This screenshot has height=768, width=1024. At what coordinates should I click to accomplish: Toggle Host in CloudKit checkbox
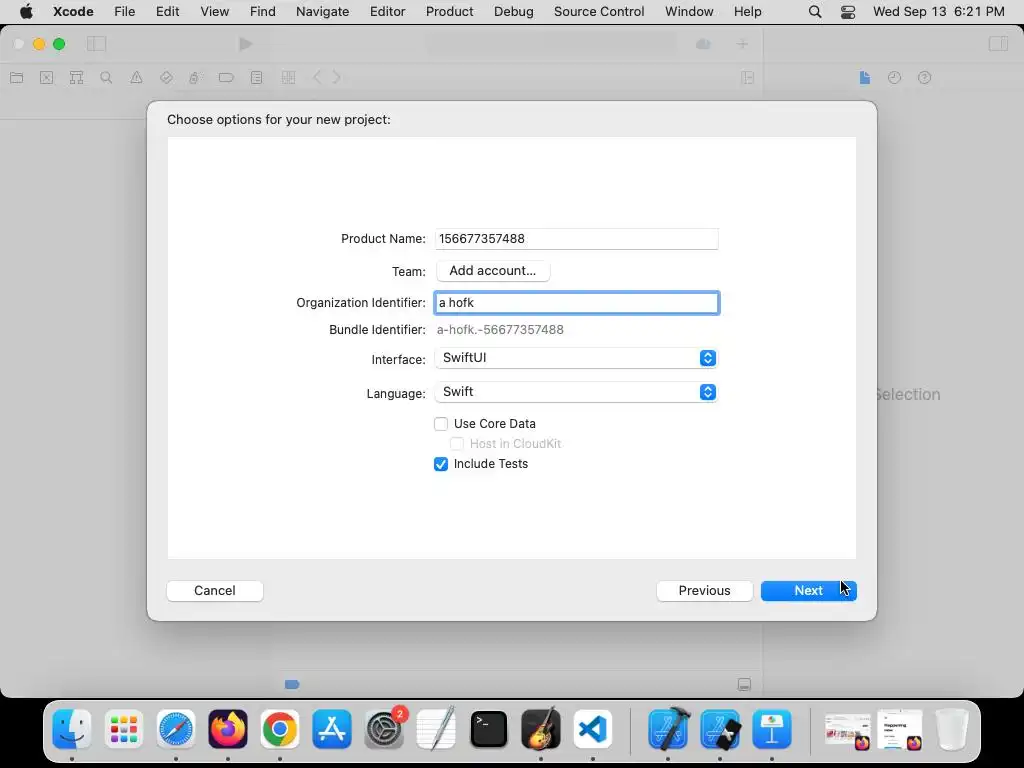tap(457, 444)
